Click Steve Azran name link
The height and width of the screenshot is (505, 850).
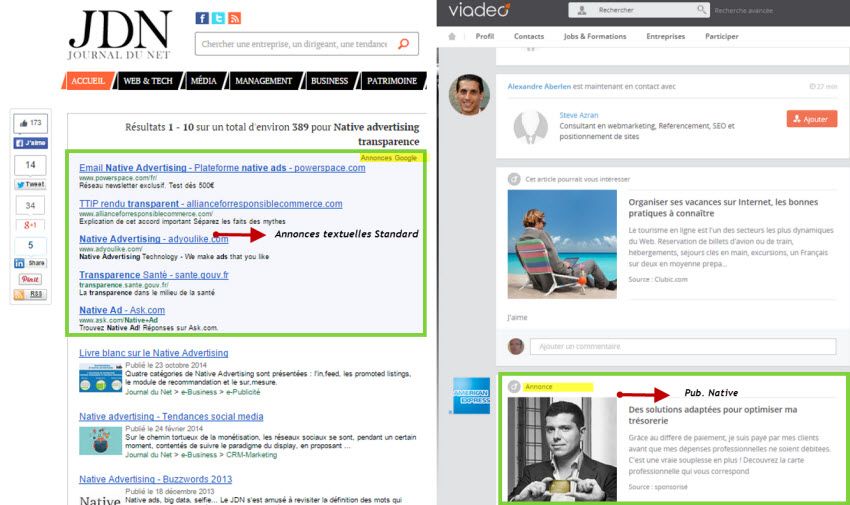click(x=578, y=115)
